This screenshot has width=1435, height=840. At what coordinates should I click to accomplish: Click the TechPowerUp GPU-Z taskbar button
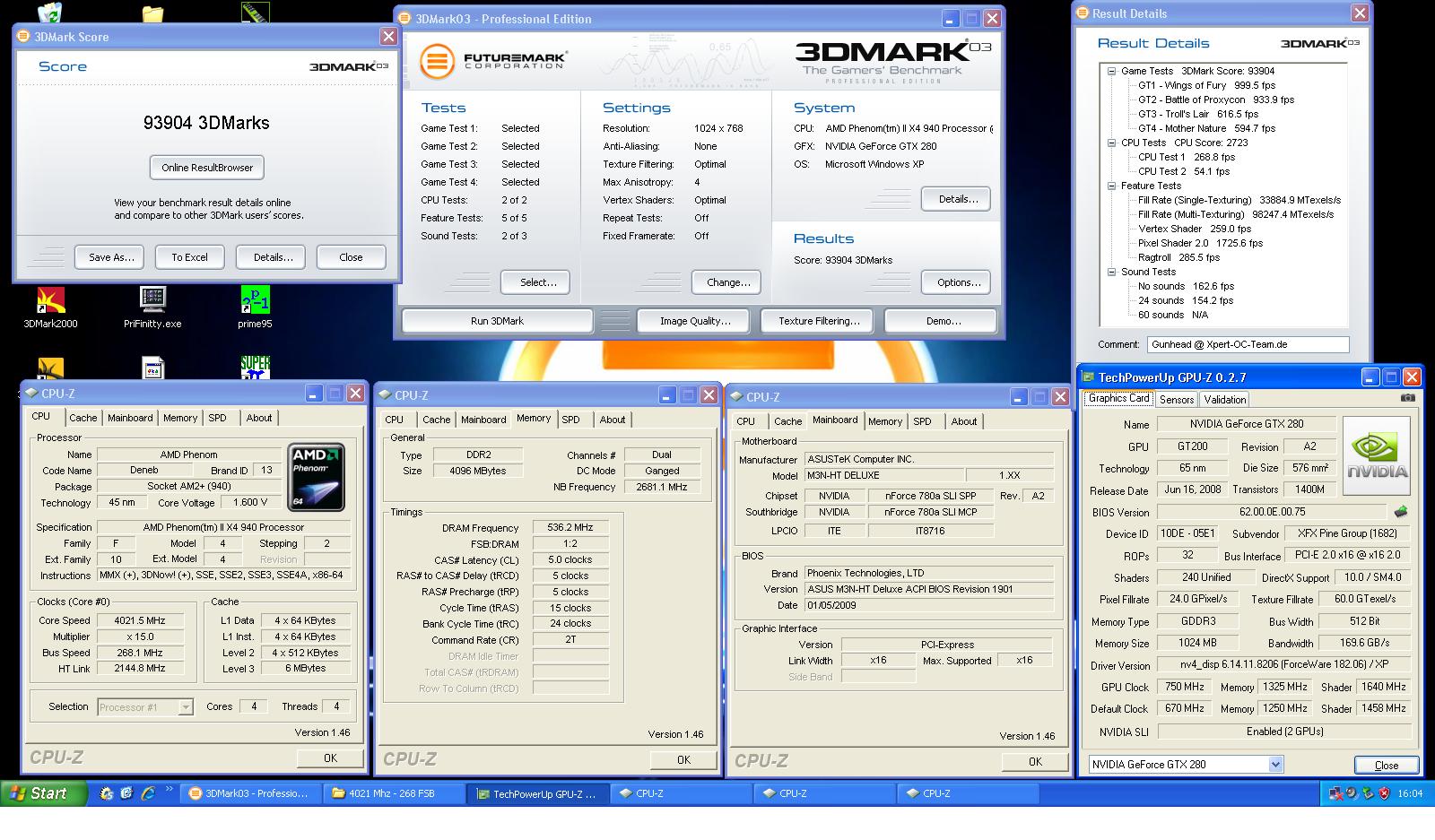pos(539,793)
